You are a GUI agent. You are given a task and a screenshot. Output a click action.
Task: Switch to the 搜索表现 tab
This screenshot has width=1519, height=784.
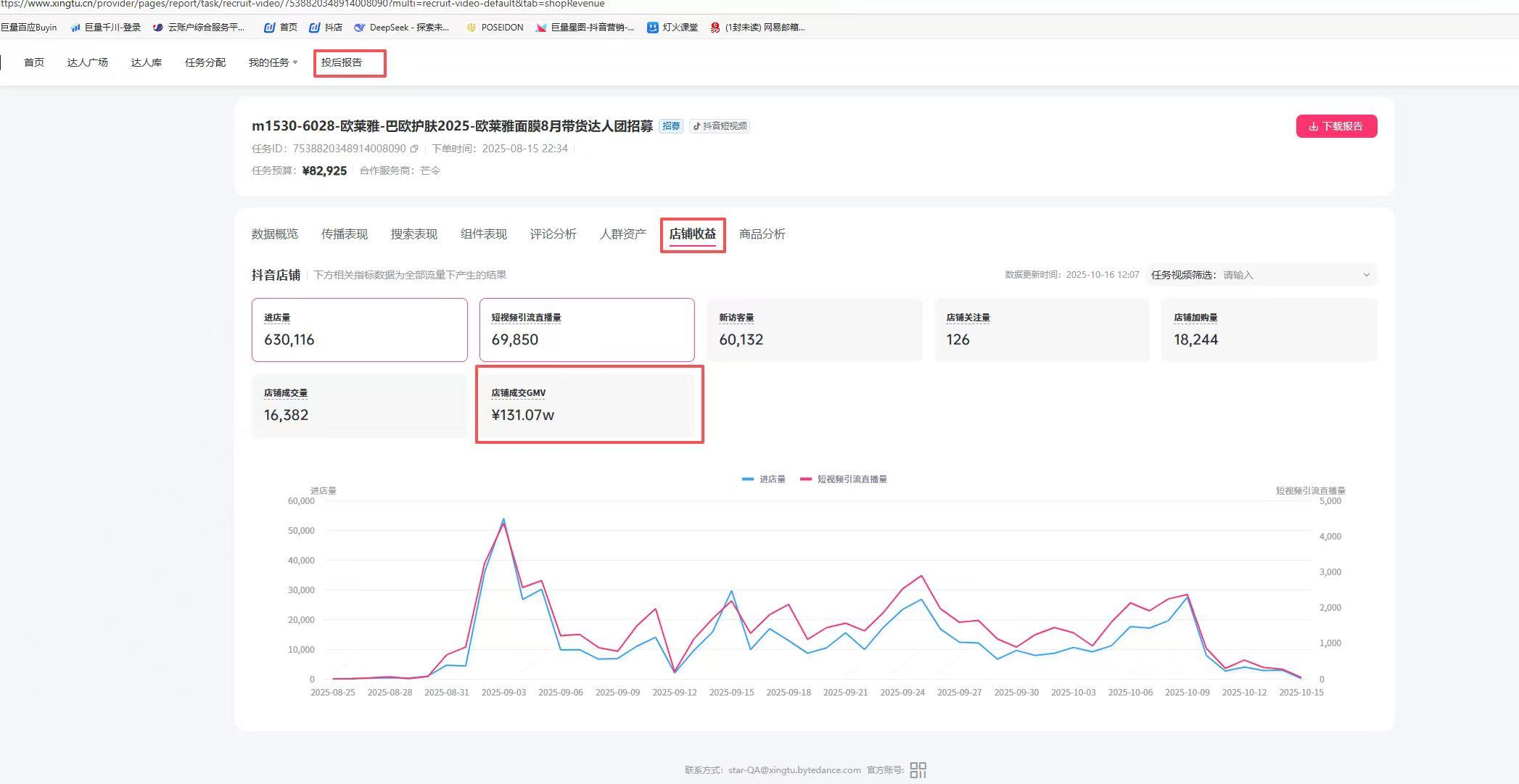[414, 234]
